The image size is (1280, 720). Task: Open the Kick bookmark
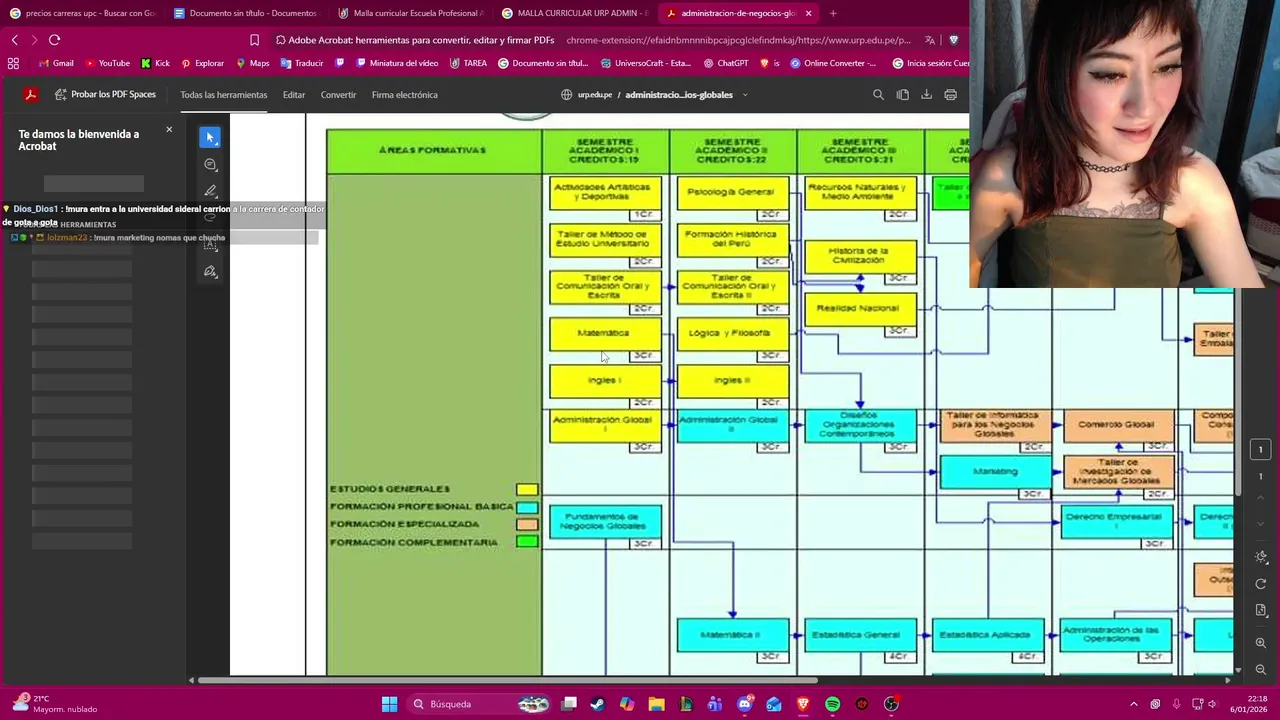pos(155,63)
